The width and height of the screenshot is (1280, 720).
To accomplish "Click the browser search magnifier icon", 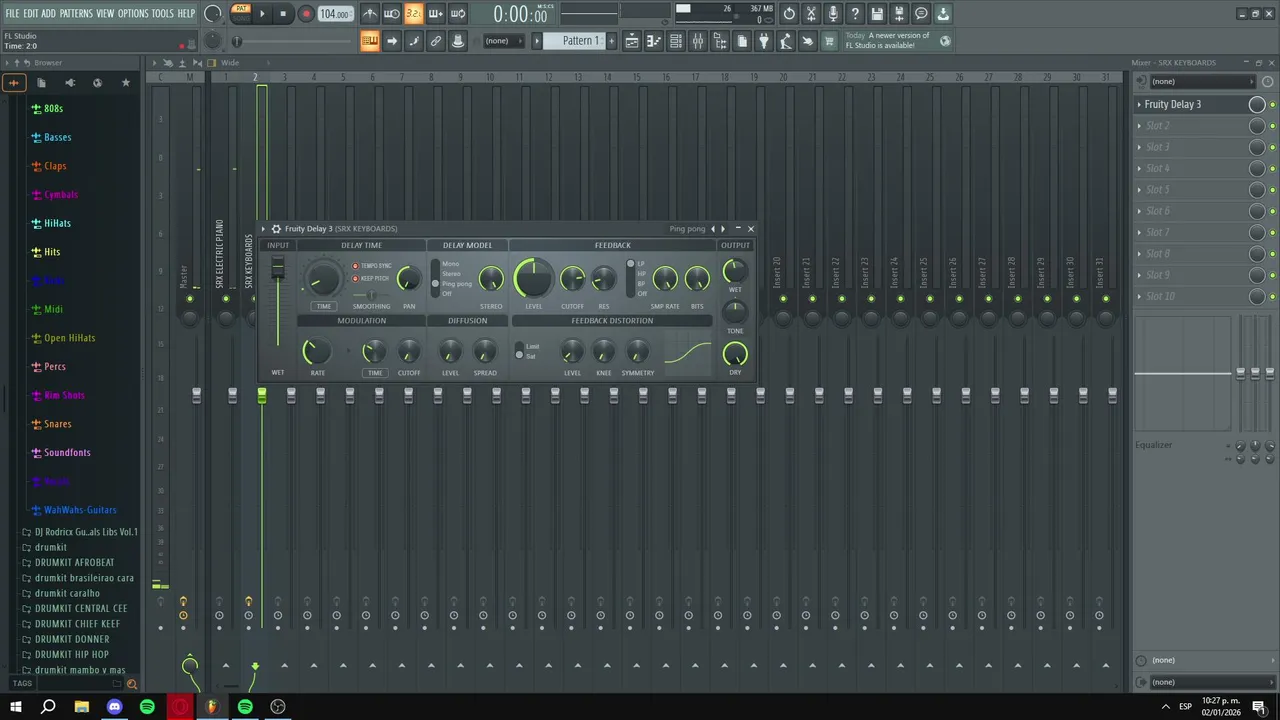I will (131, 684).
